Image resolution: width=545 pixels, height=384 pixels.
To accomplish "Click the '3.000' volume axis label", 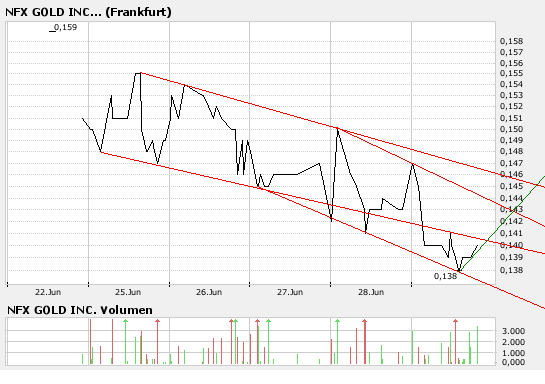I will coord(513,331).
